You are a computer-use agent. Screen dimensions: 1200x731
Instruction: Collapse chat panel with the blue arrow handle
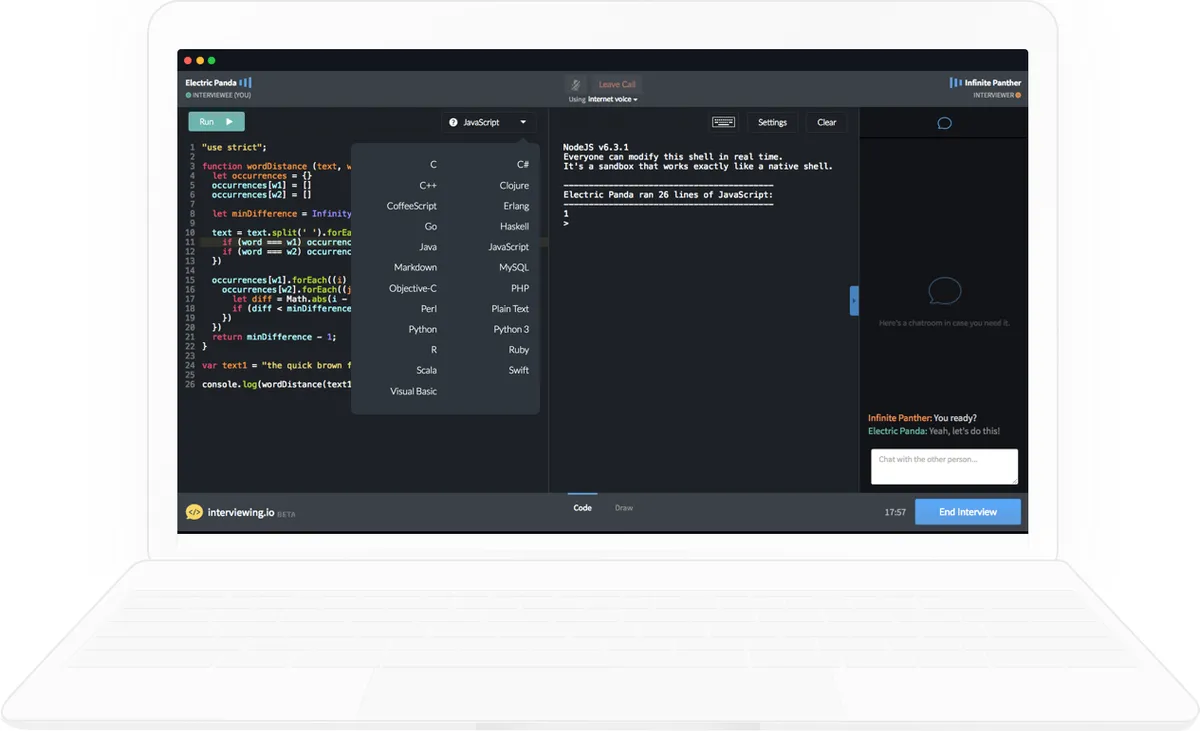[854, 300]
